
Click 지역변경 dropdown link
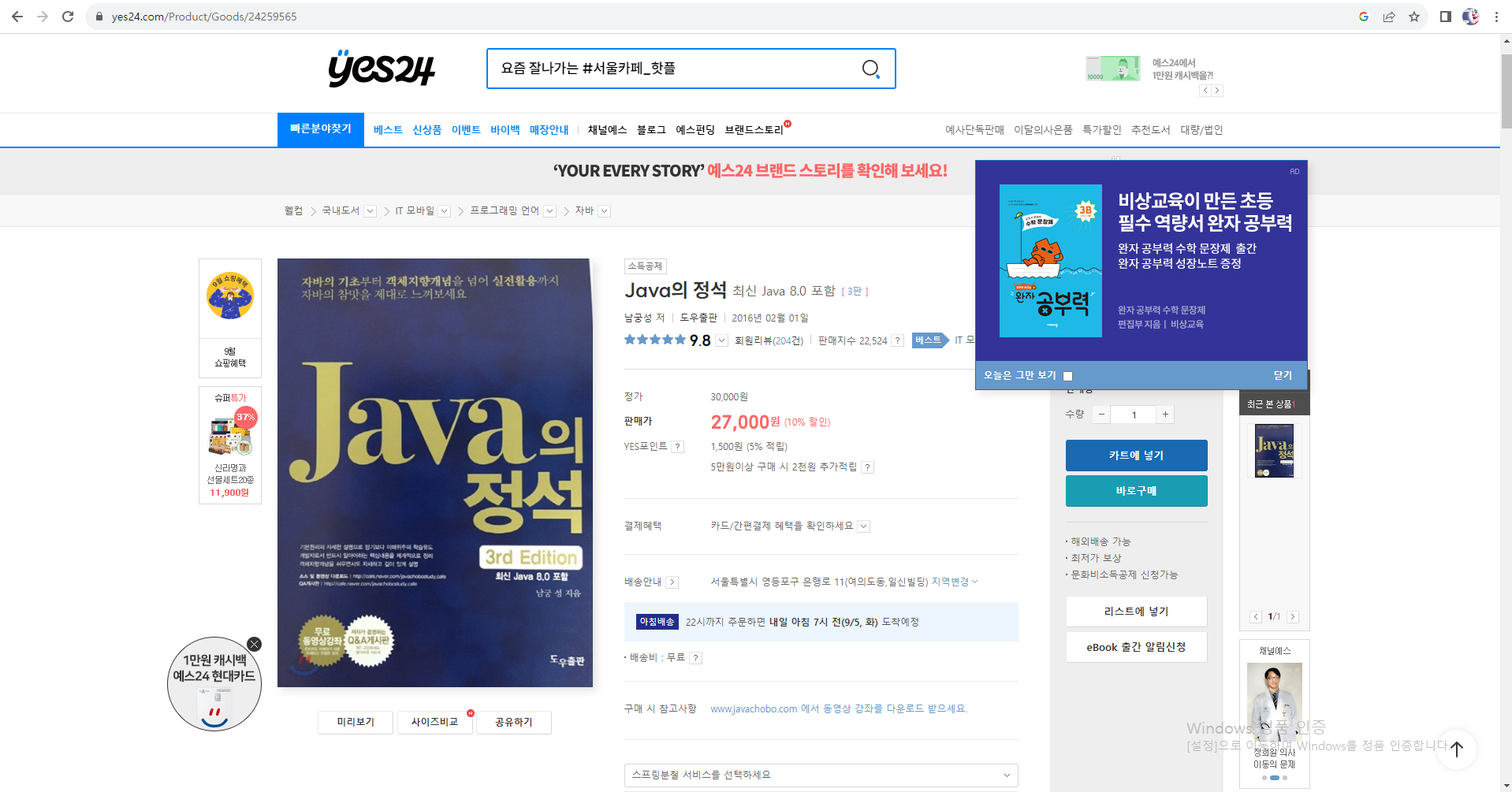coord(954,582)
